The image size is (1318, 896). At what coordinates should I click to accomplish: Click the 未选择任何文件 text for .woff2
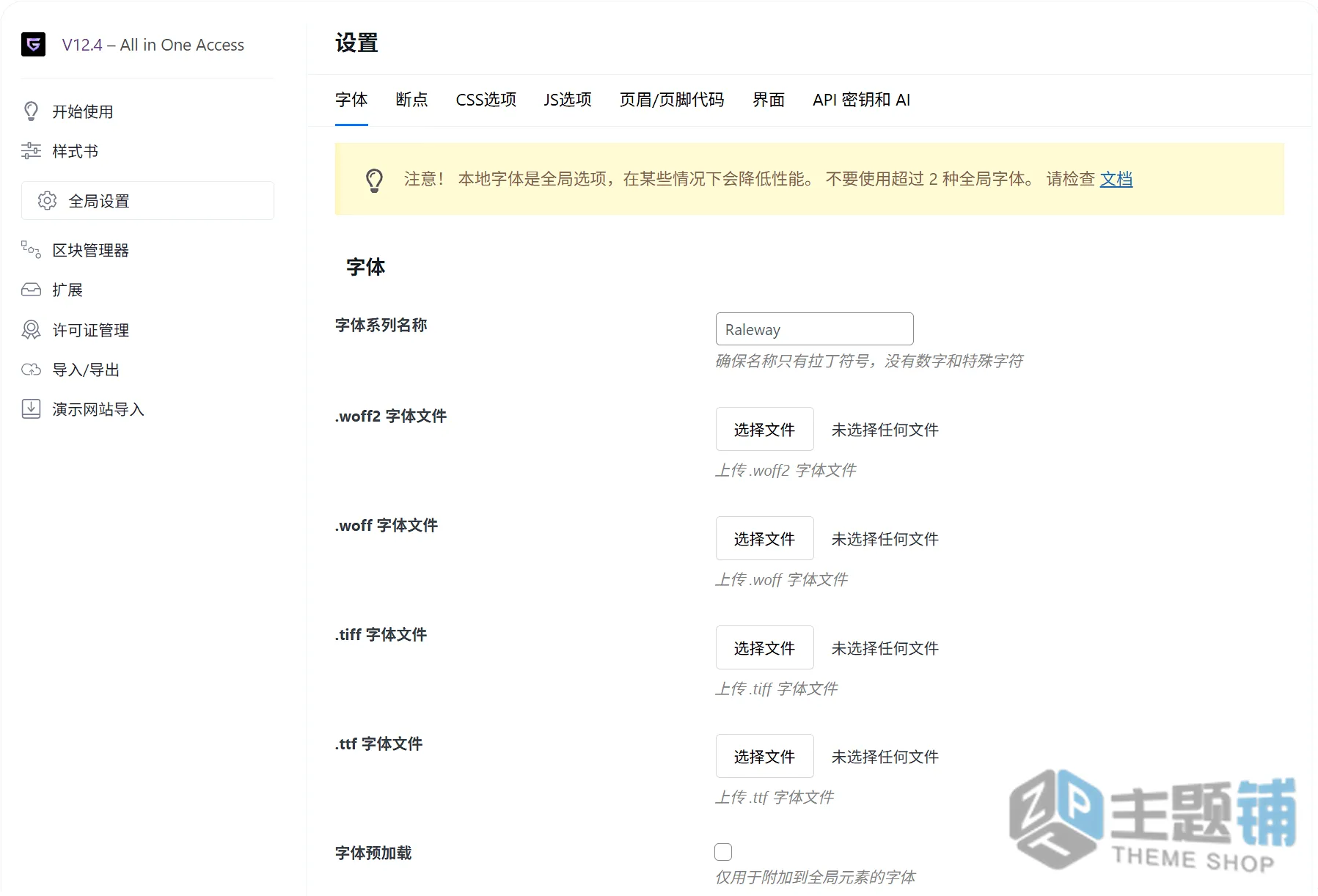click(x=885, y=430)
